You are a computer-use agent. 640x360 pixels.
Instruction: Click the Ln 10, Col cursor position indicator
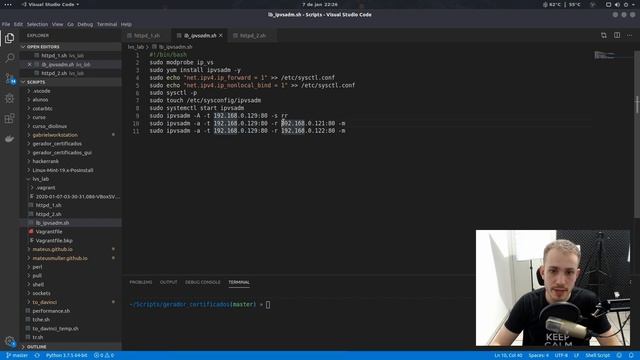[508, 356]
